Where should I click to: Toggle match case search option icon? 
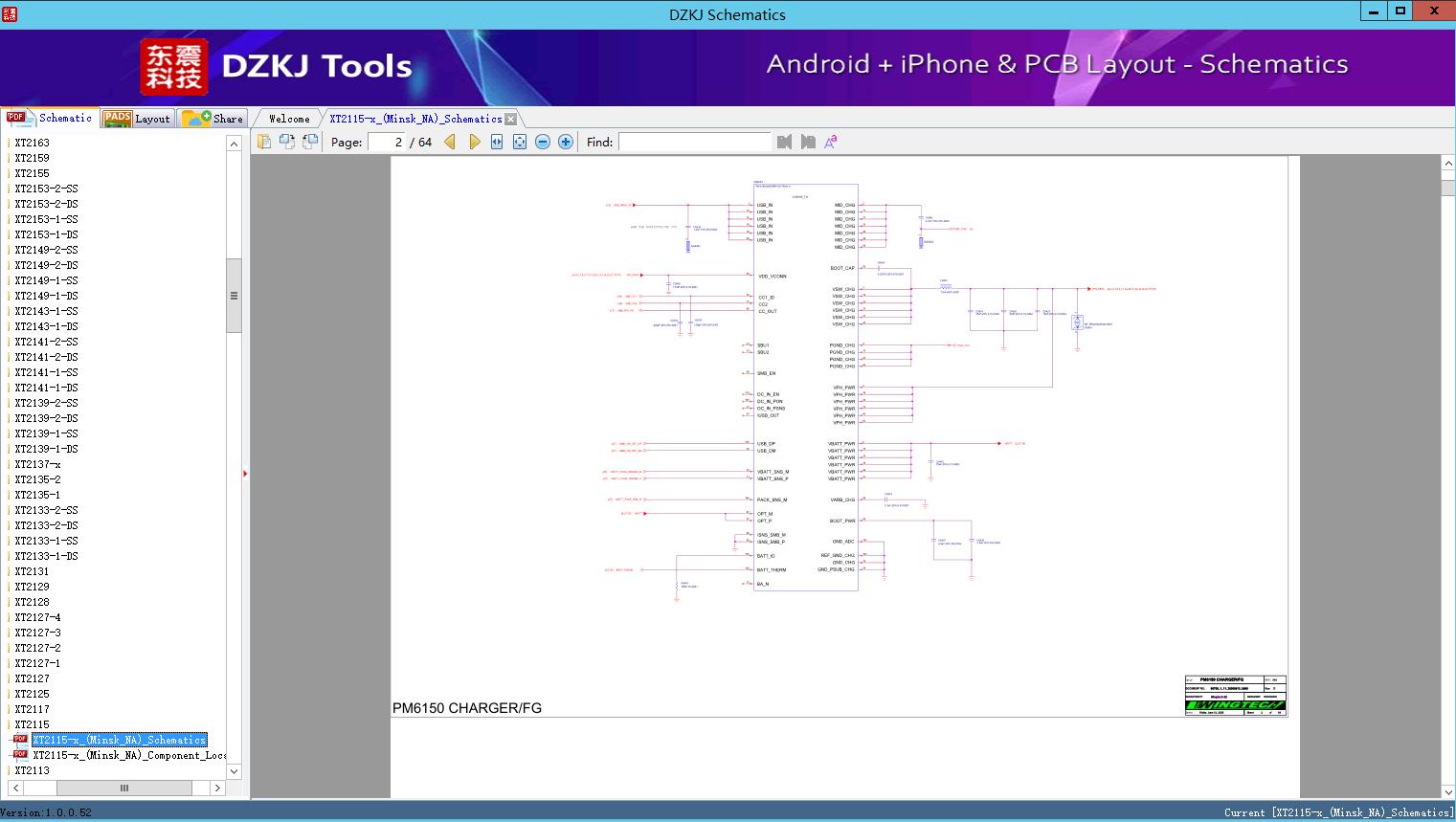[x=831, y=142]
